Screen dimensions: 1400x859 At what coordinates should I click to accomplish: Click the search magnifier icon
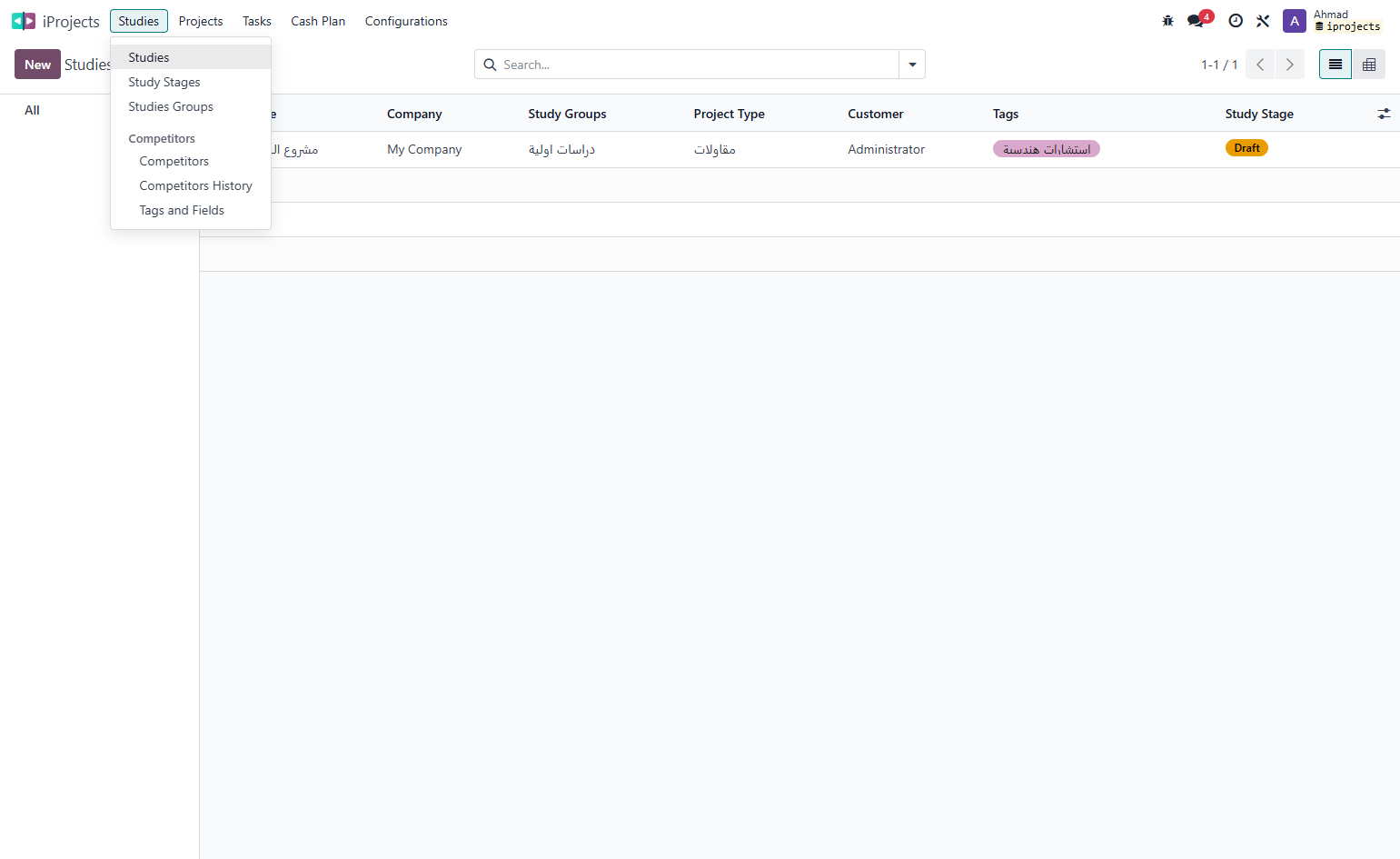coord(490,65)
